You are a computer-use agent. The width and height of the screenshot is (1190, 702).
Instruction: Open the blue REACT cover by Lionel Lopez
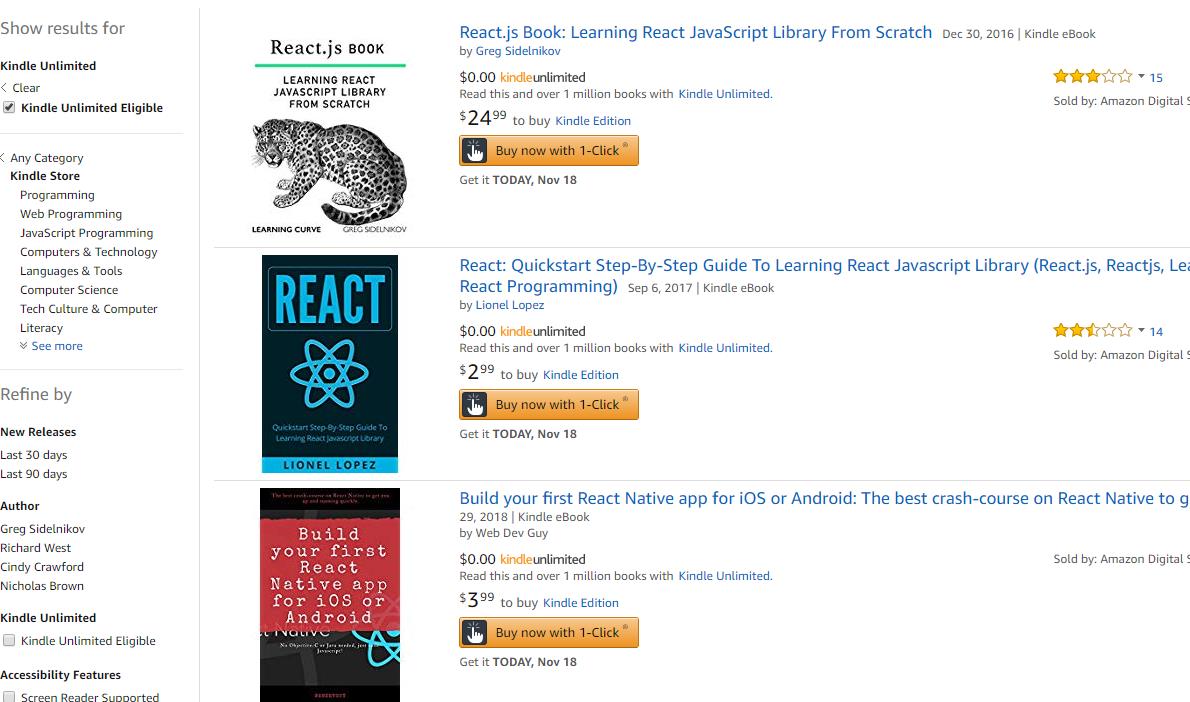pos(330,363)
